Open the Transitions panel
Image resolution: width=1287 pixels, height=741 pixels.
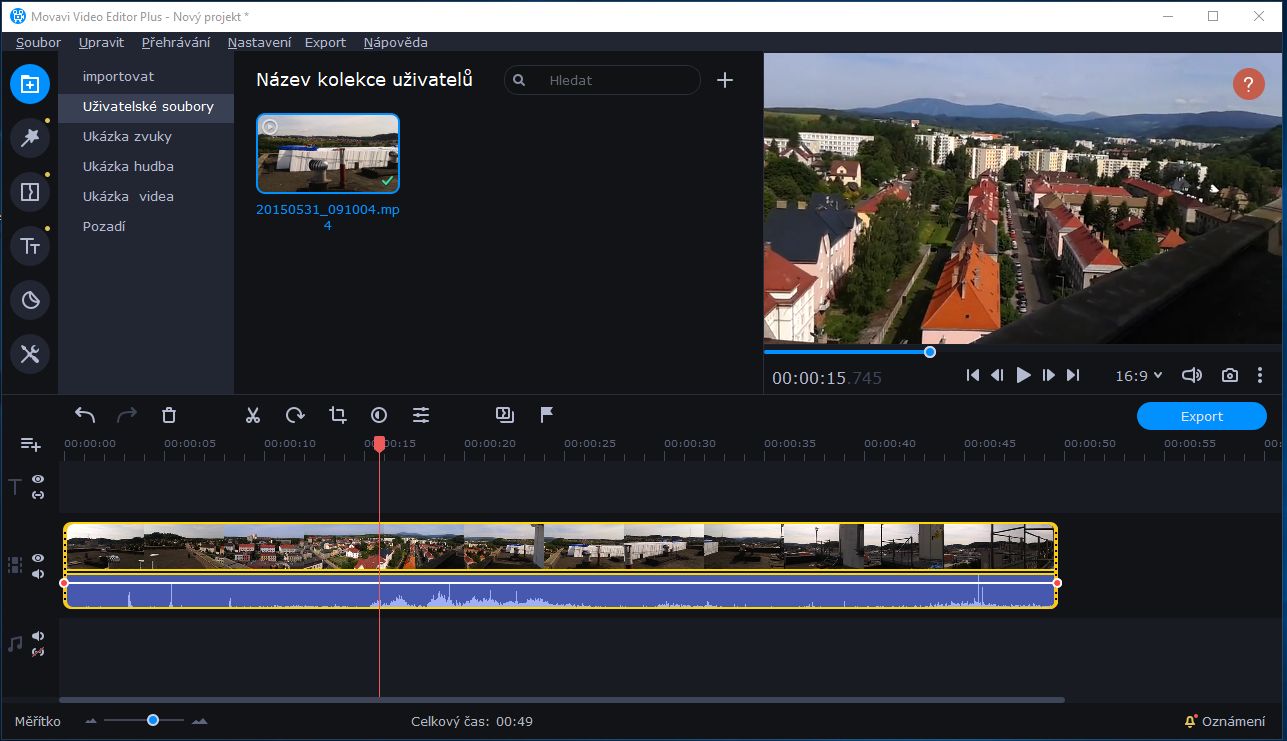(x=30, y=191)
